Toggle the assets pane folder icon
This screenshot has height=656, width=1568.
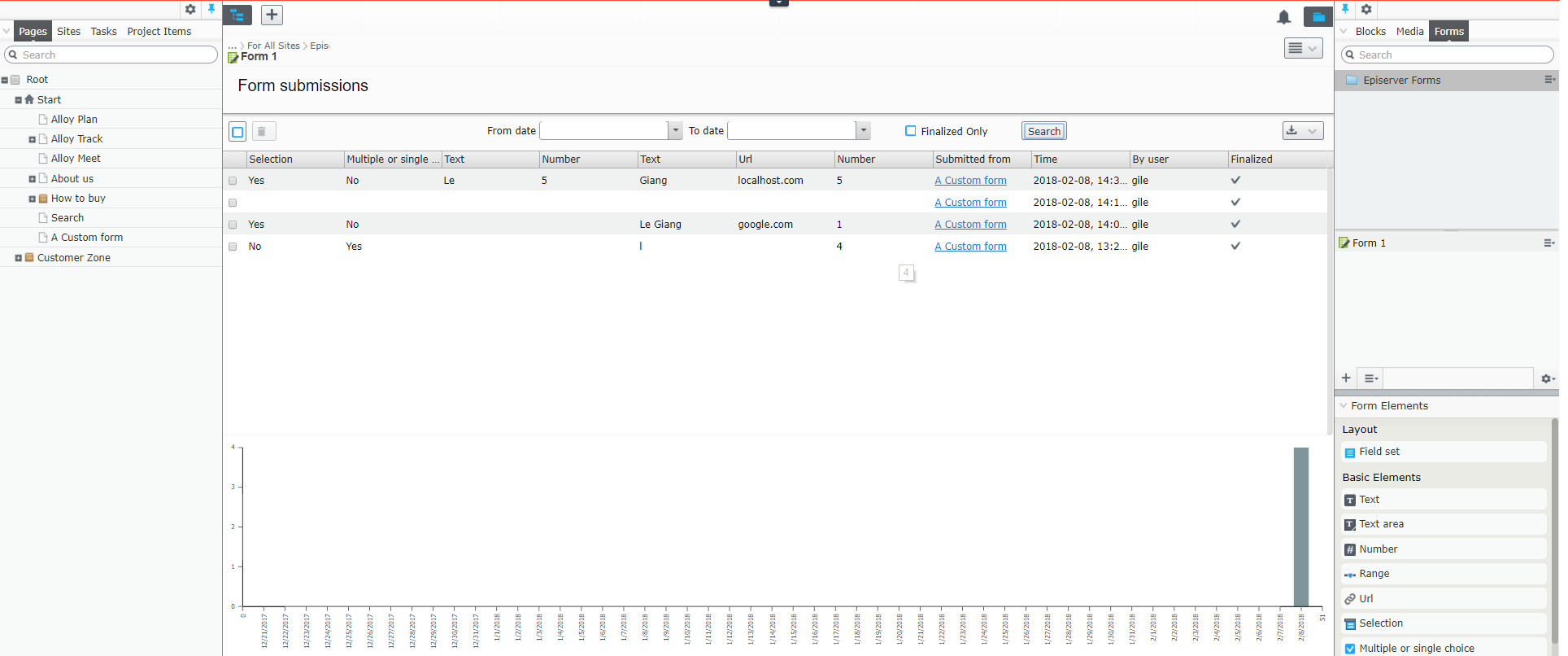[1318, 17]
